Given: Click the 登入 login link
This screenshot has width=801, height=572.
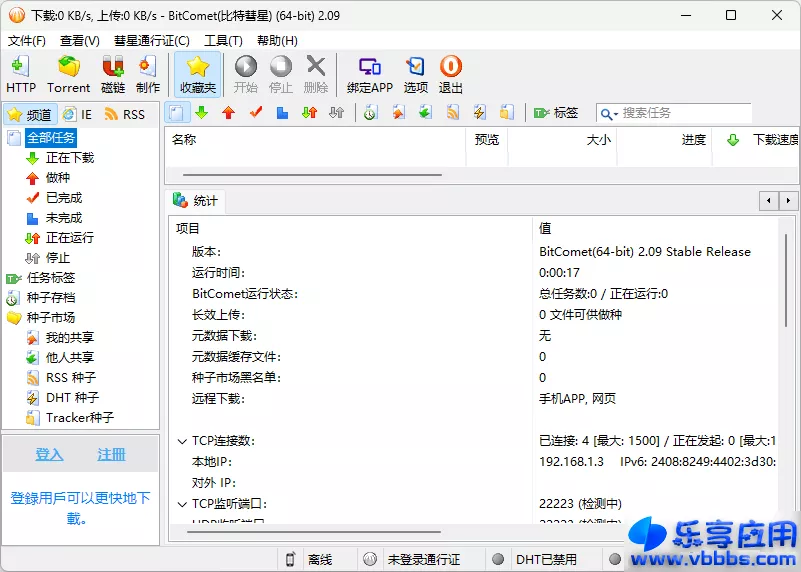Looking at the screenshot, I should [49, 455].
